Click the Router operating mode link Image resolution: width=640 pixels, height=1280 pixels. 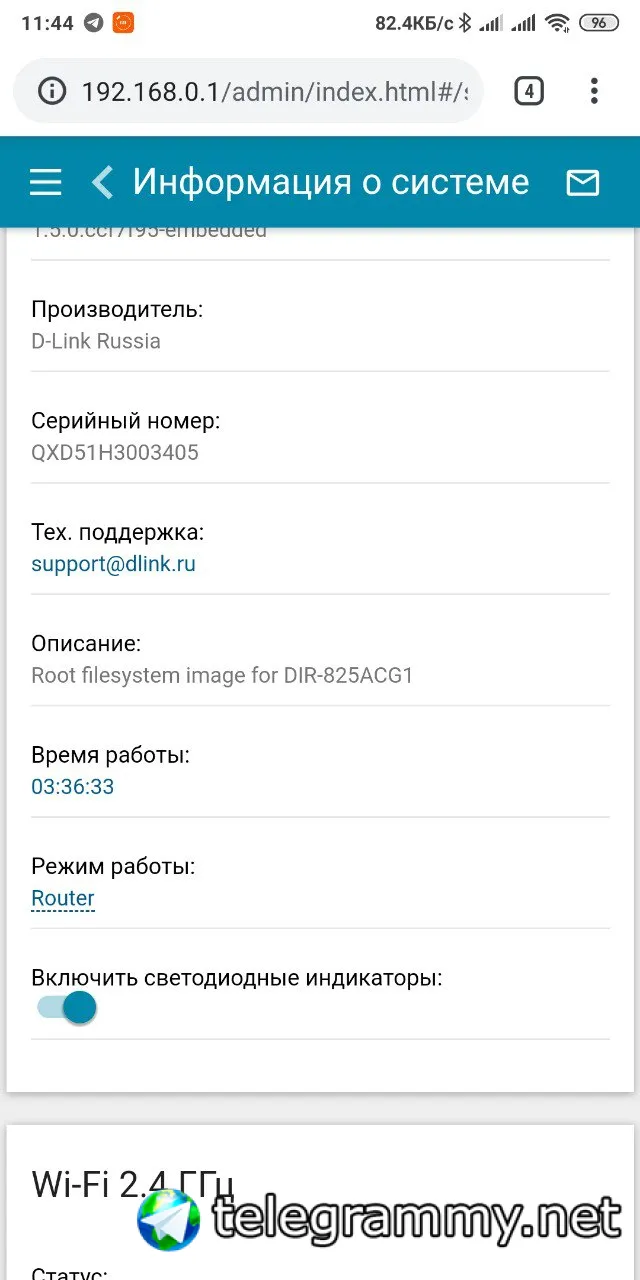(x=63, y=898)
